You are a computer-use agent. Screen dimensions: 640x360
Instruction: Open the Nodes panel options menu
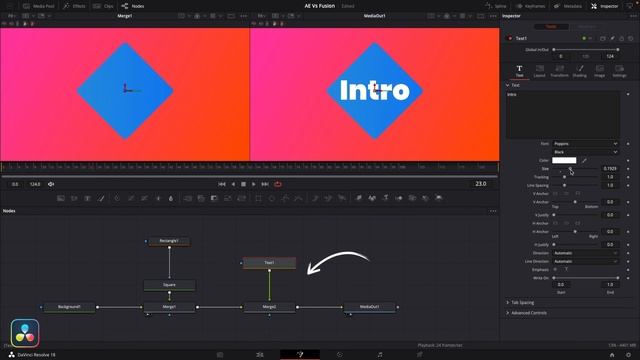[x=493, y=211]
